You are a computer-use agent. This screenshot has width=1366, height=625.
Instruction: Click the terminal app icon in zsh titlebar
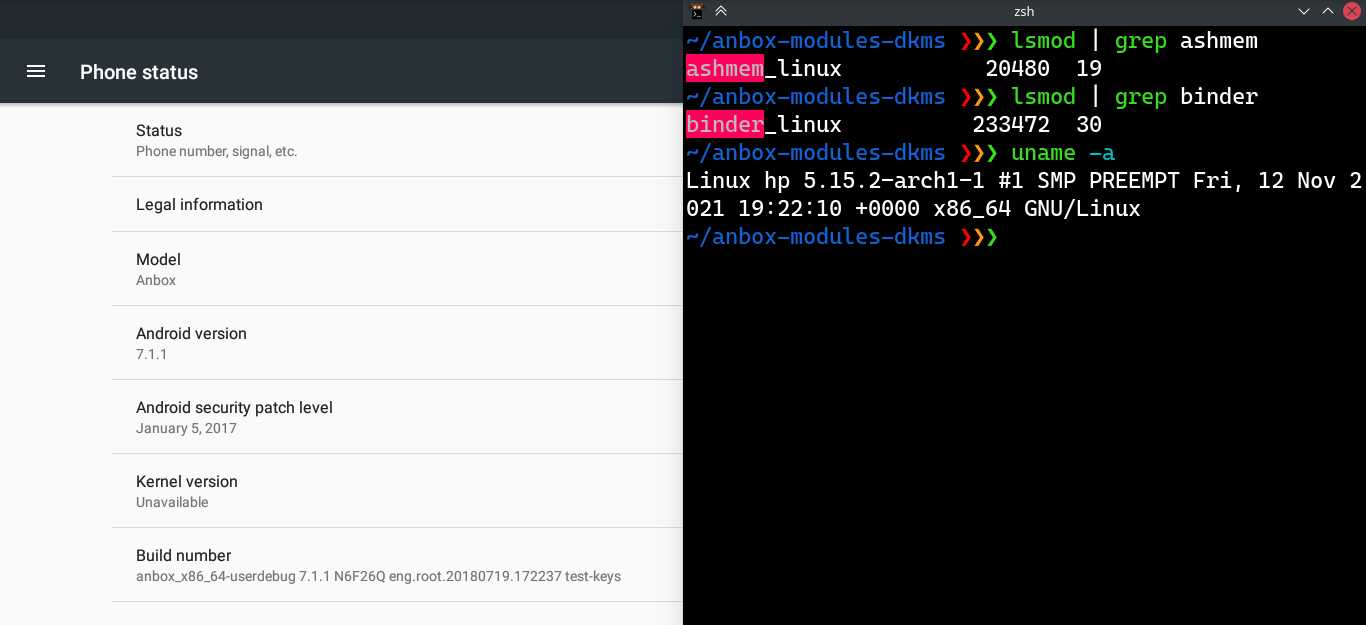[698, 11]
